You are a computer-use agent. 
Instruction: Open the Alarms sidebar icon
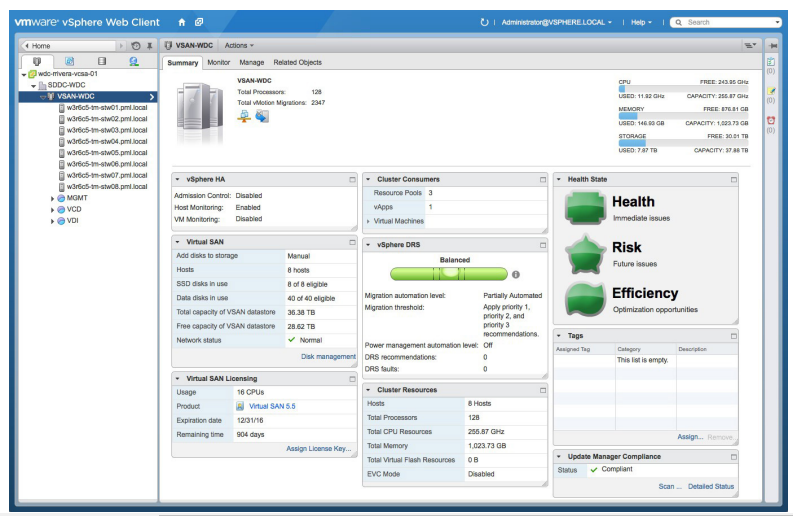coord(771,120)
